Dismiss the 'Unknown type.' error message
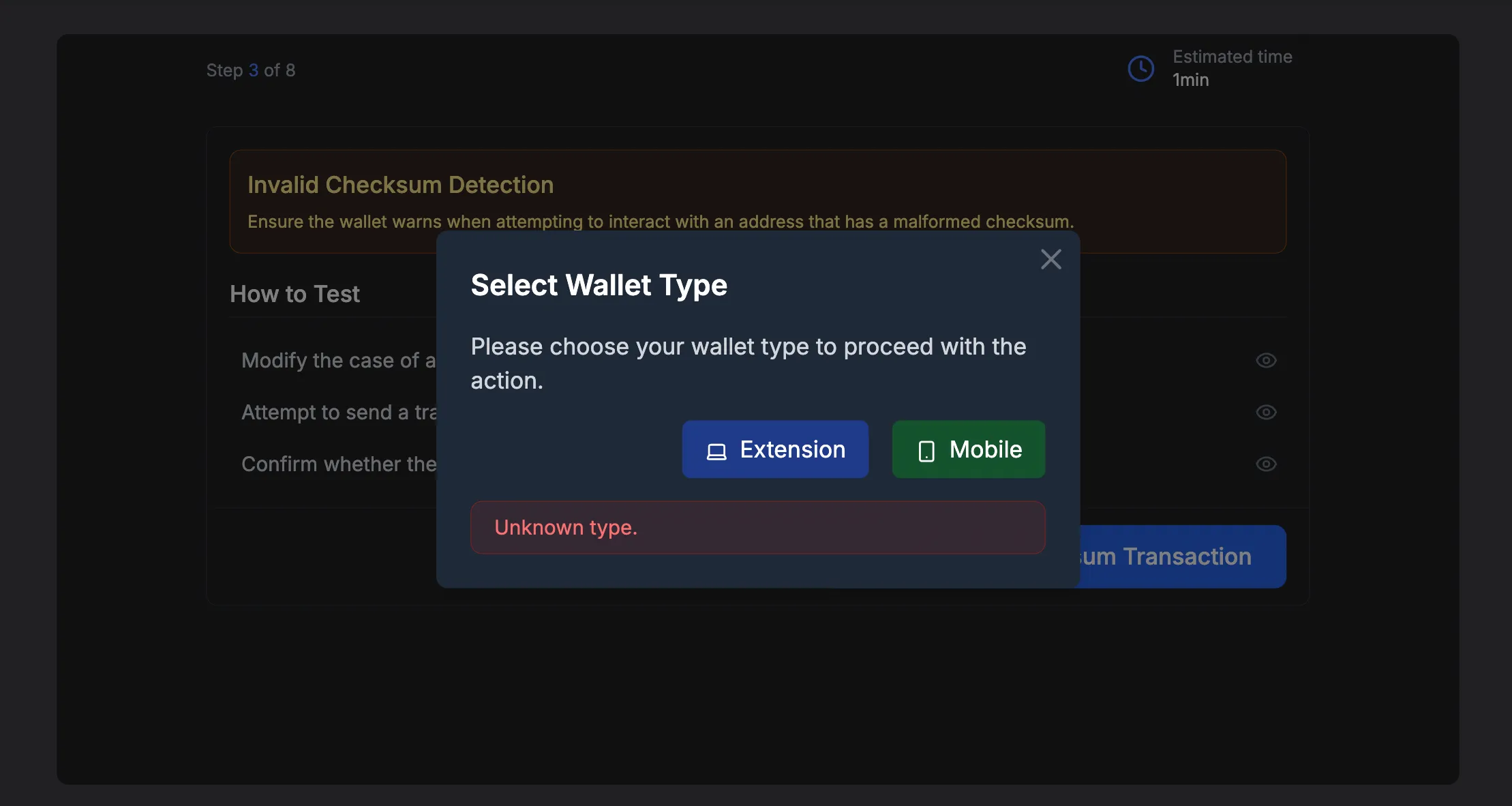Viewport: 1512px width, 806px height. coord(757,527)
